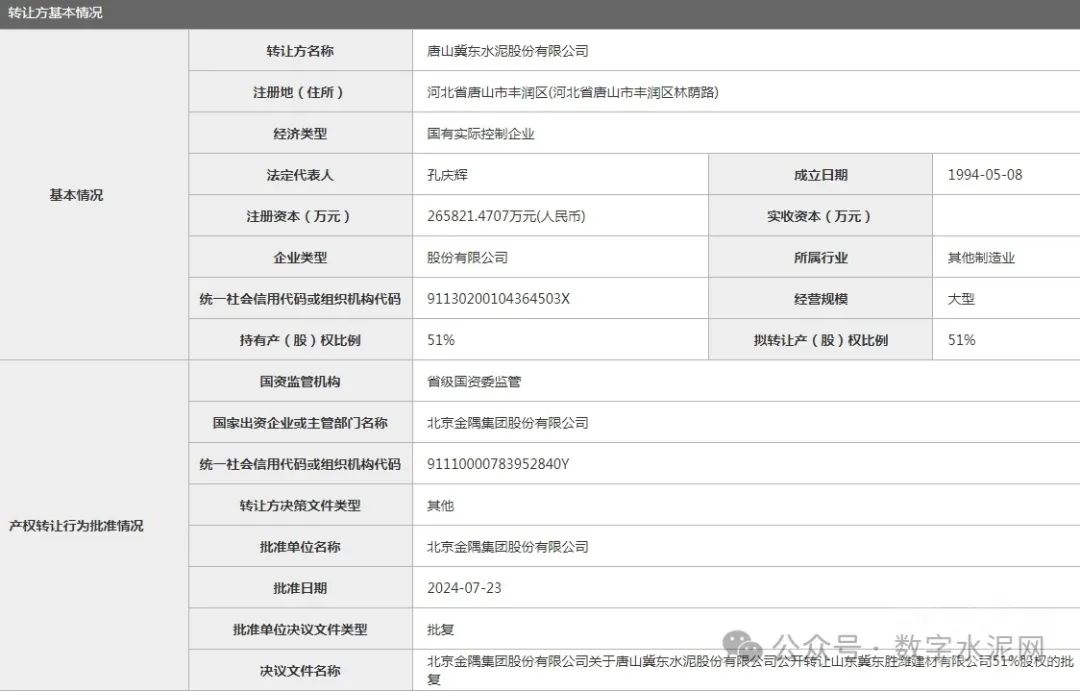This screenshot has width=1080, height=691.
Task: Click the 国资监管机构 label
Action: [300, 382]
